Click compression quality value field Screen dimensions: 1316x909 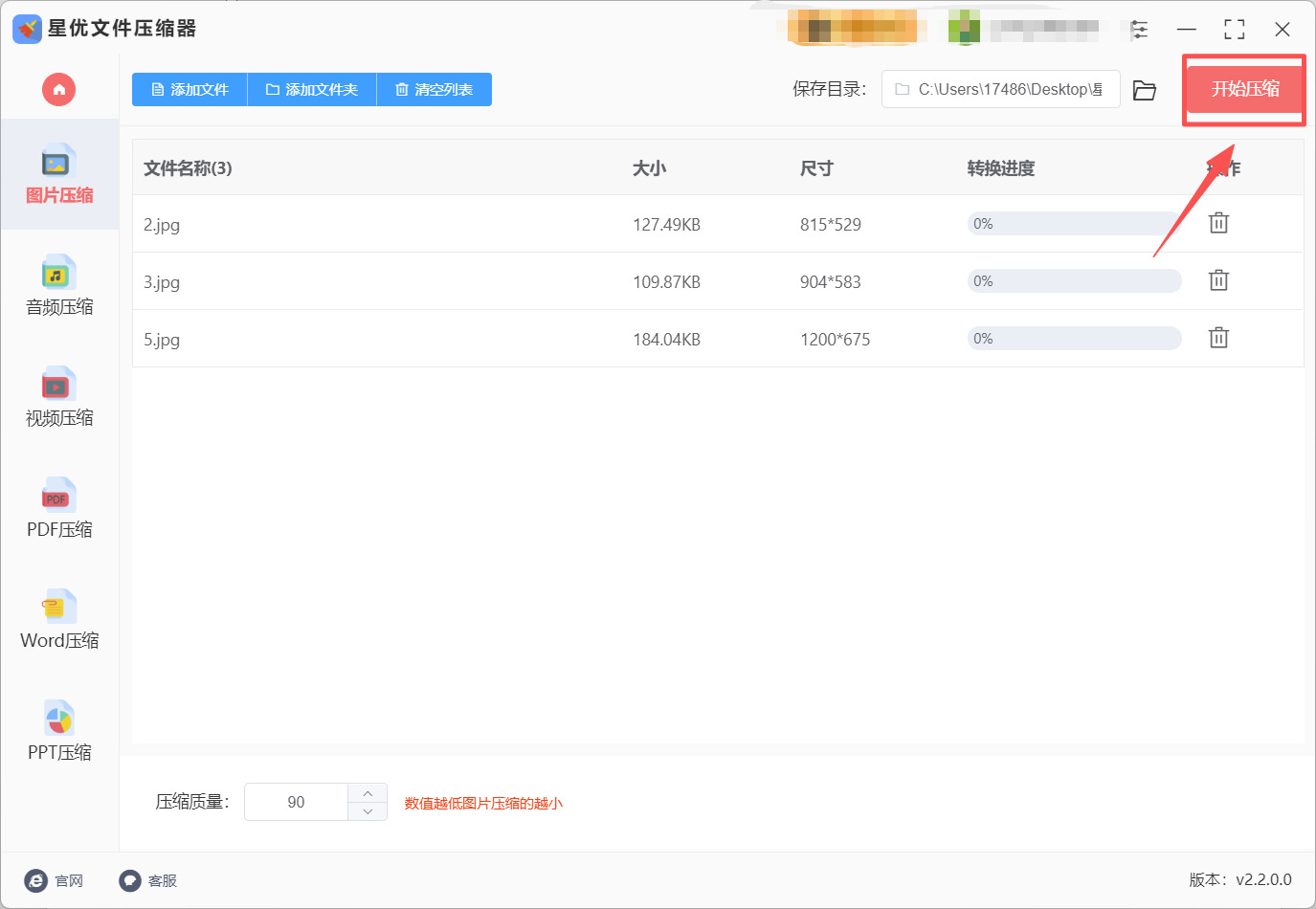coord(296,802)
